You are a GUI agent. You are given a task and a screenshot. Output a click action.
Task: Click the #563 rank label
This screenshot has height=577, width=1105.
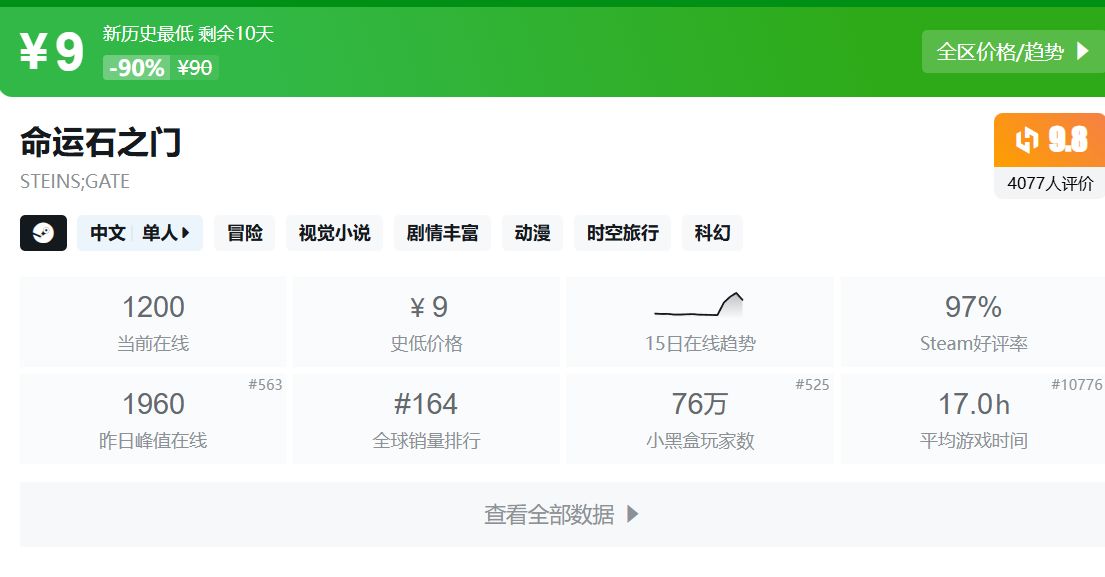265,385
